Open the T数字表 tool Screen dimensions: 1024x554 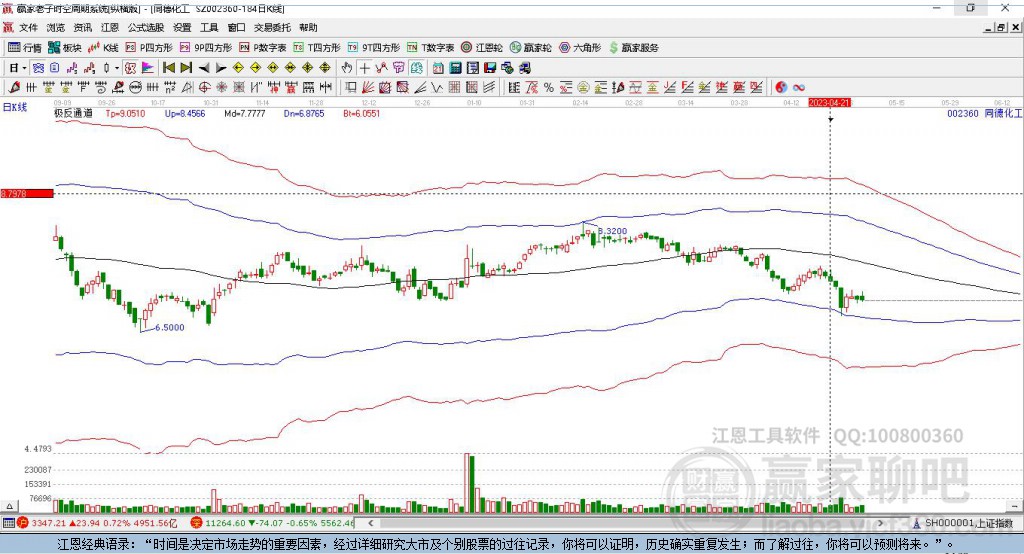pos(430,48)
